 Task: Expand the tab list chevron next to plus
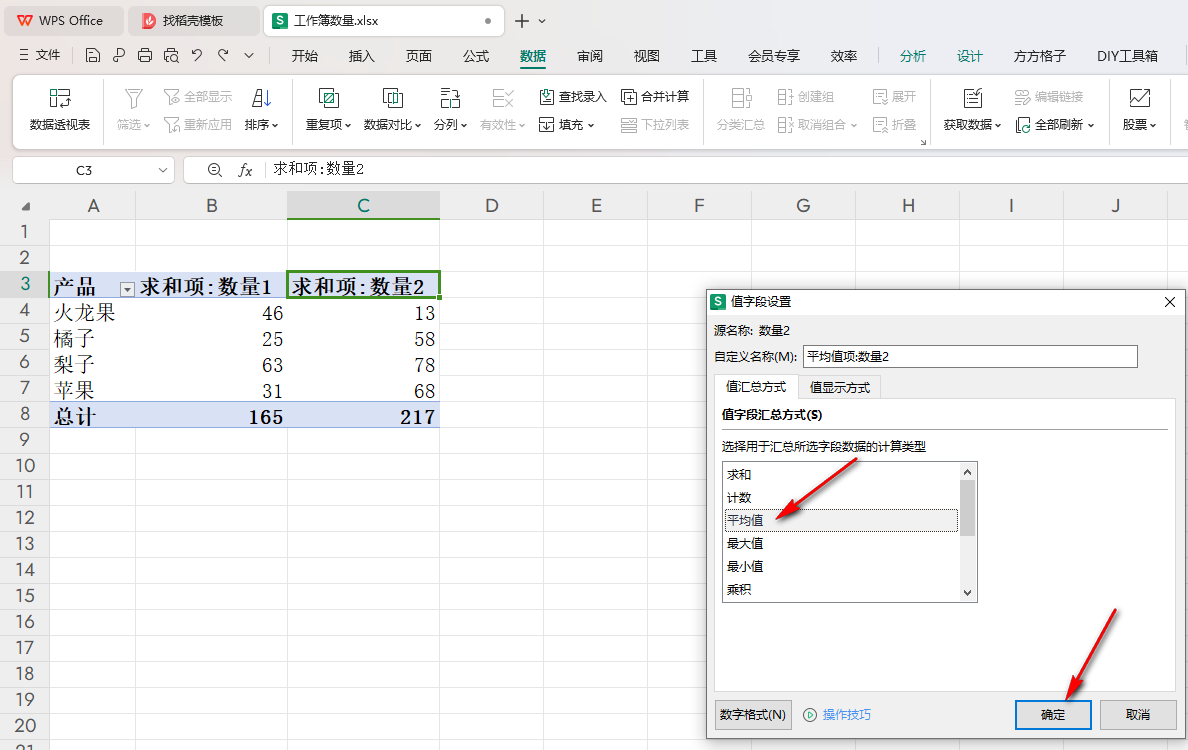pos(542,21)
